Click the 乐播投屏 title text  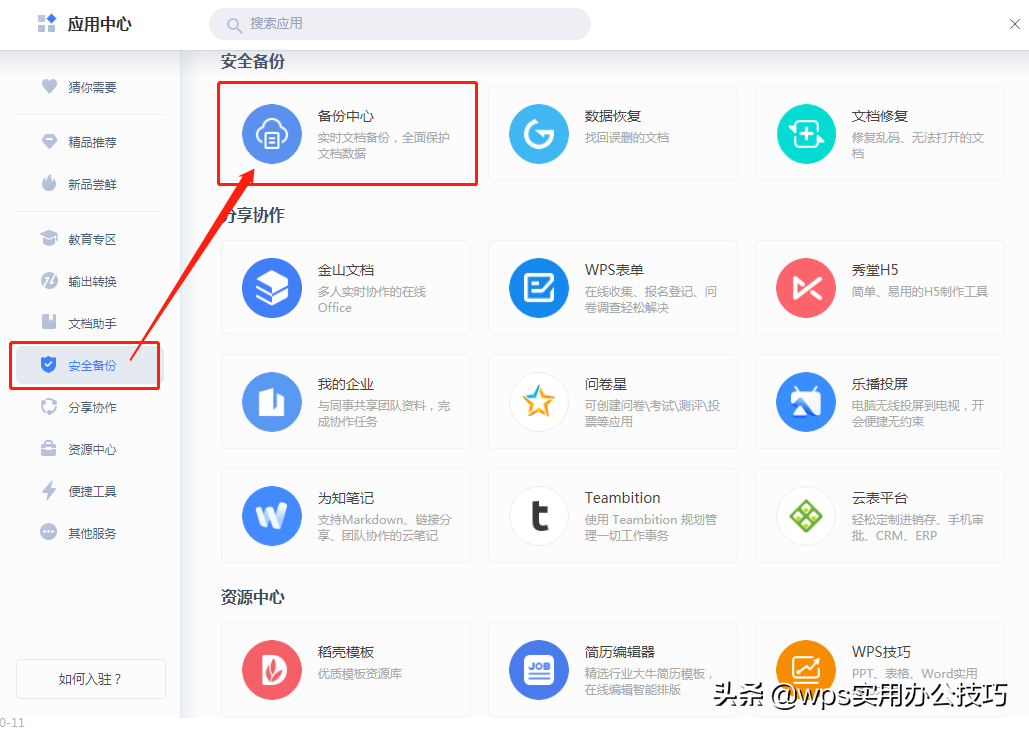(880, 385)
